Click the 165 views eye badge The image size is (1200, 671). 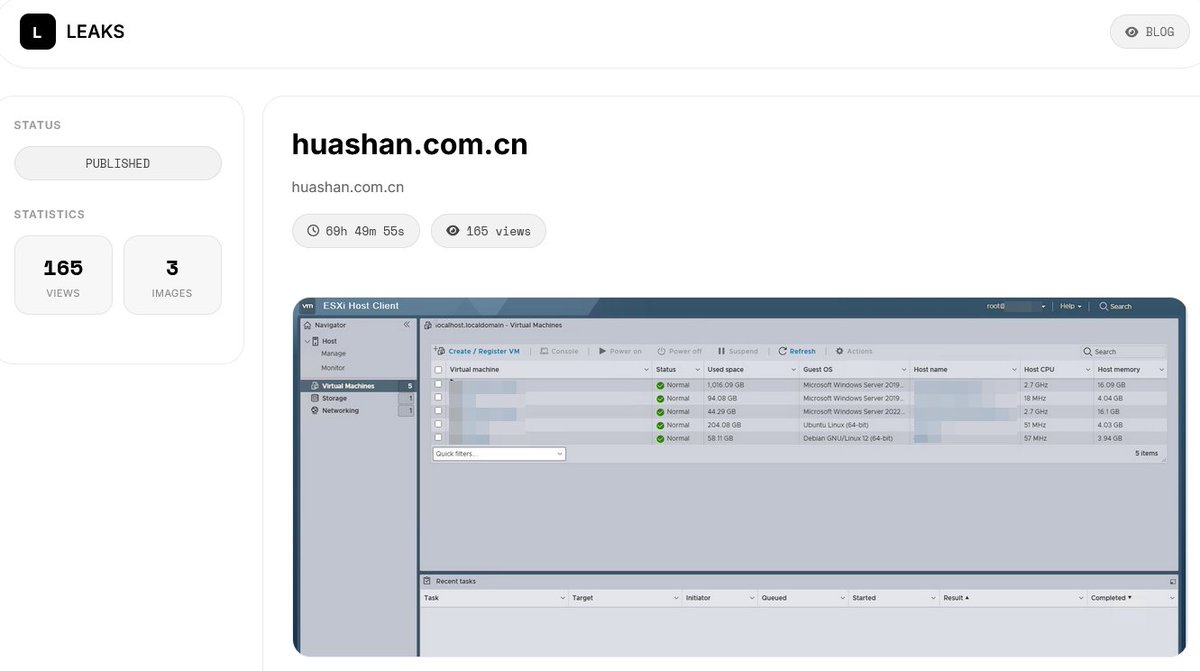pyautogui.click(x=489, y=231)
